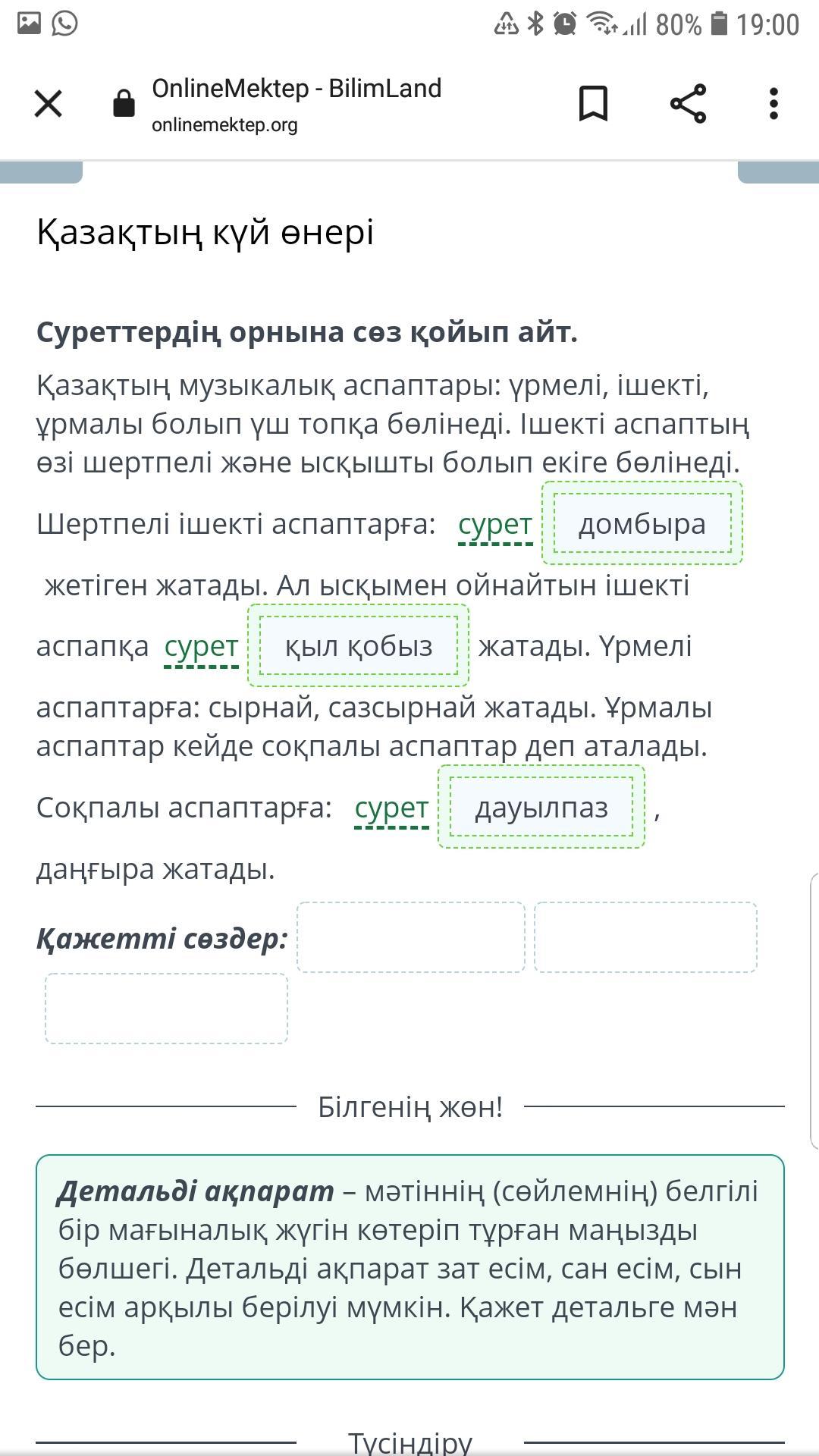
Task: Tap the third empty word slot below
Action: click(x=166, y=1009)
